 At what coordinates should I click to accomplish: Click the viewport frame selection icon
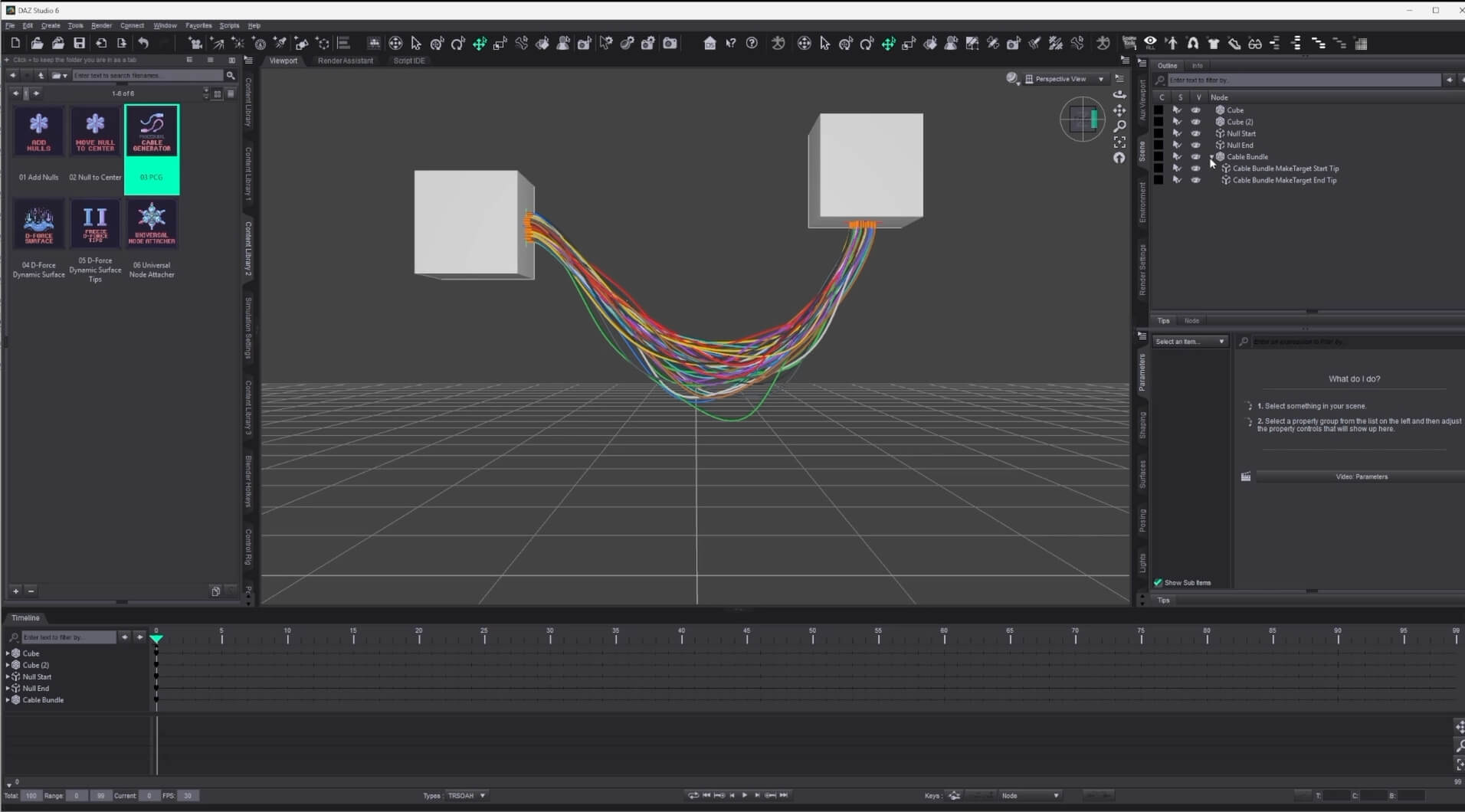pos(1119,142)
